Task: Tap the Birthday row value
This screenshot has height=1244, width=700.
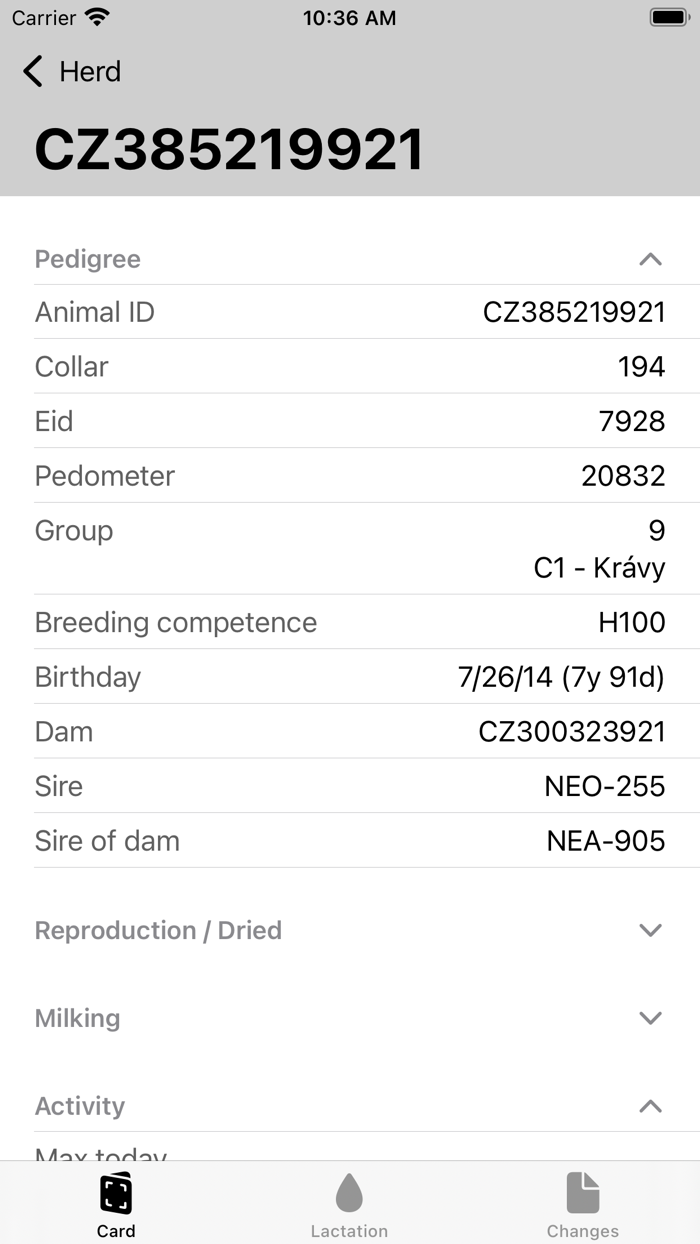Action: click(561, 677)
